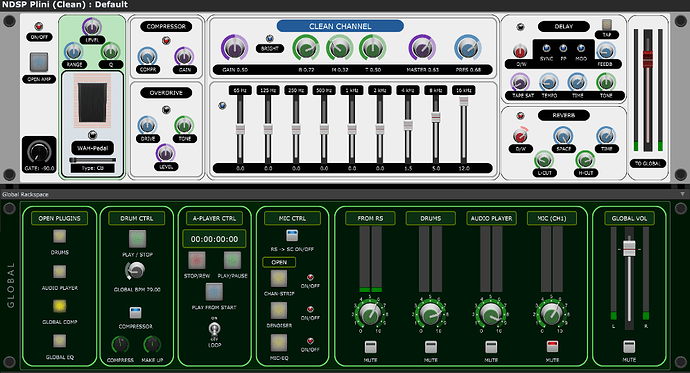This screenshot has width=690, height=373.
Task: Click the delay TEMPO knob
Action: pos(549,83)
